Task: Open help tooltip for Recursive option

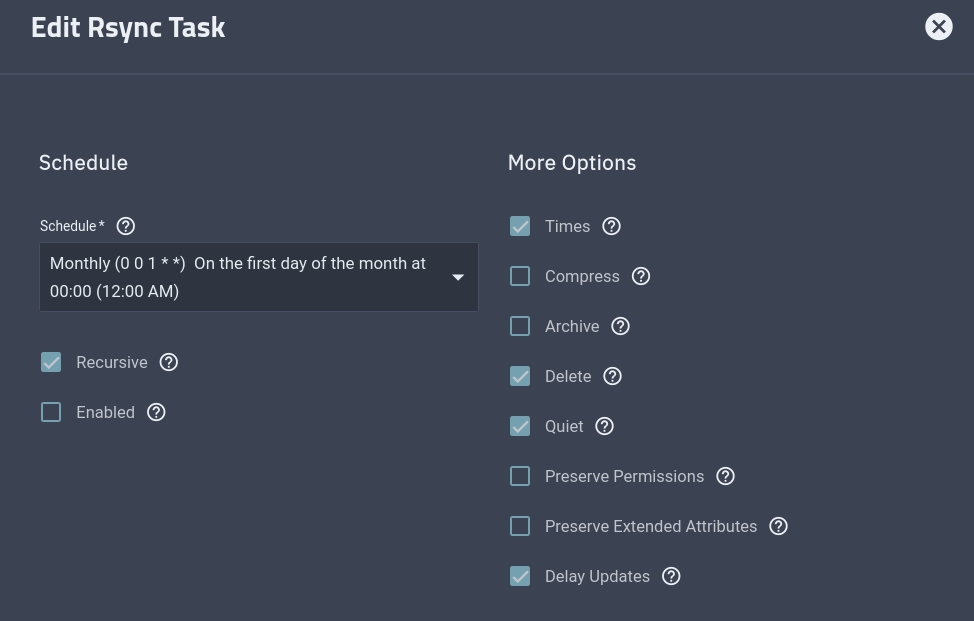Action: (169, 362)
